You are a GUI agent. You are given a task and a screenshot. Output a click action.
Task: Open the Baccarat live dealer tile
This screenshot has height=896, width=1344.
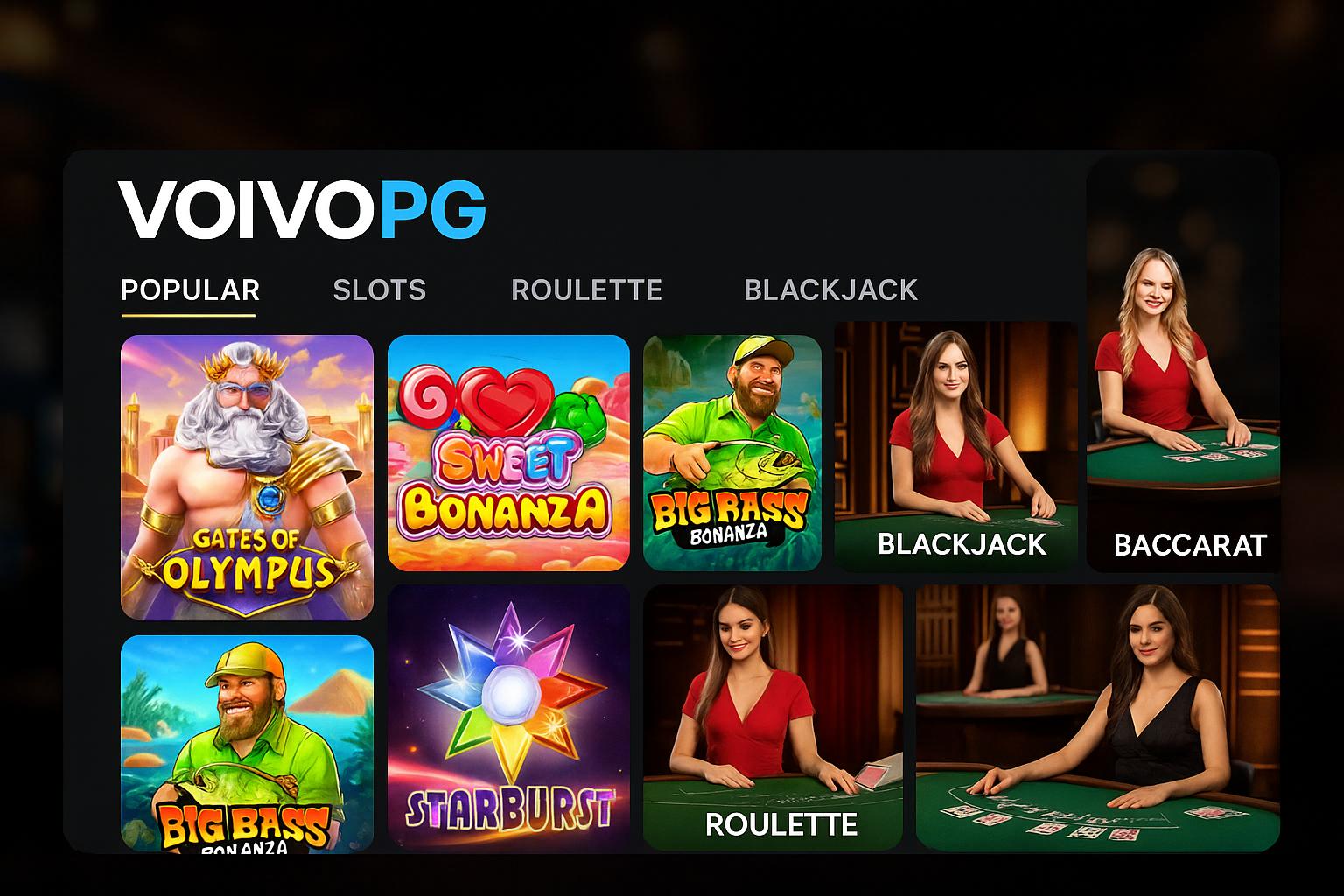[1183, 366]
